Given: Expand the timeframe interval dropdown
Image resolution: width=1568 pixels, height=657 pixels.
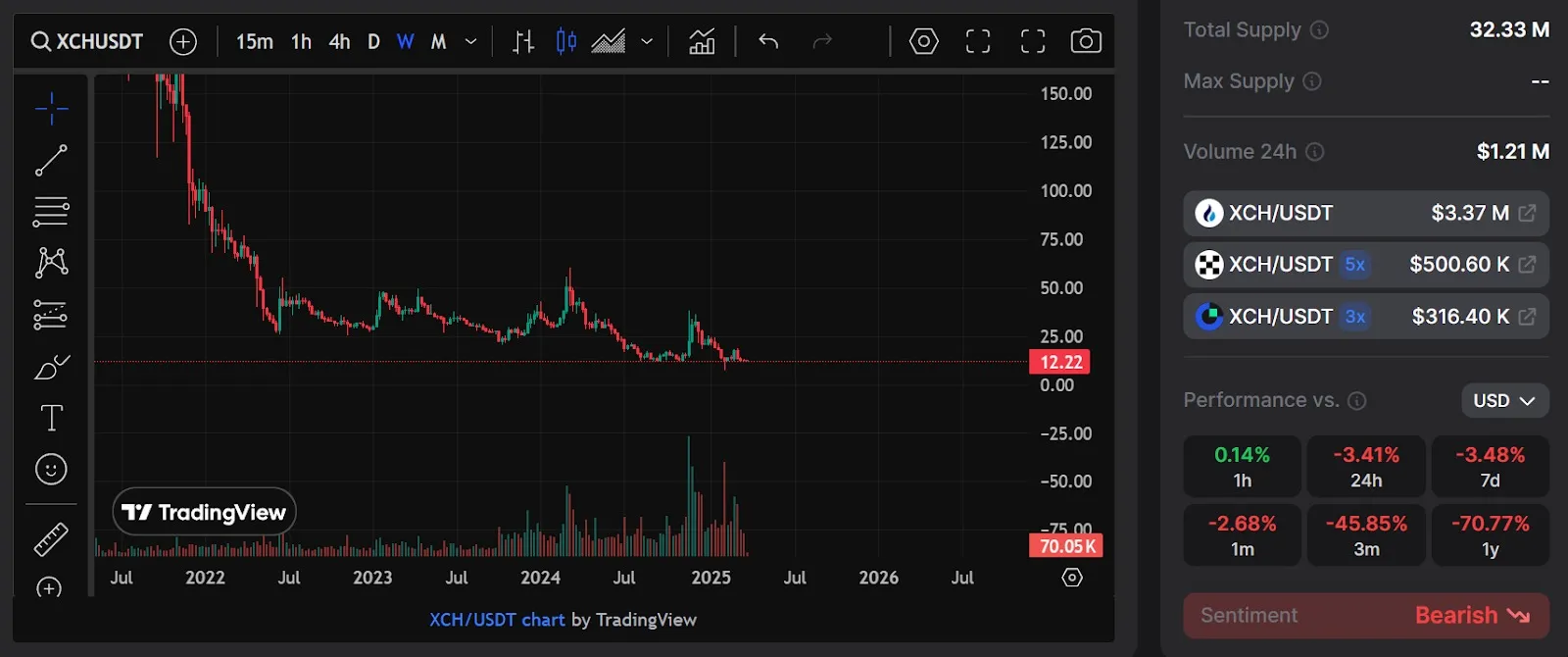Looking at the screenshot, I should point(470,41).
